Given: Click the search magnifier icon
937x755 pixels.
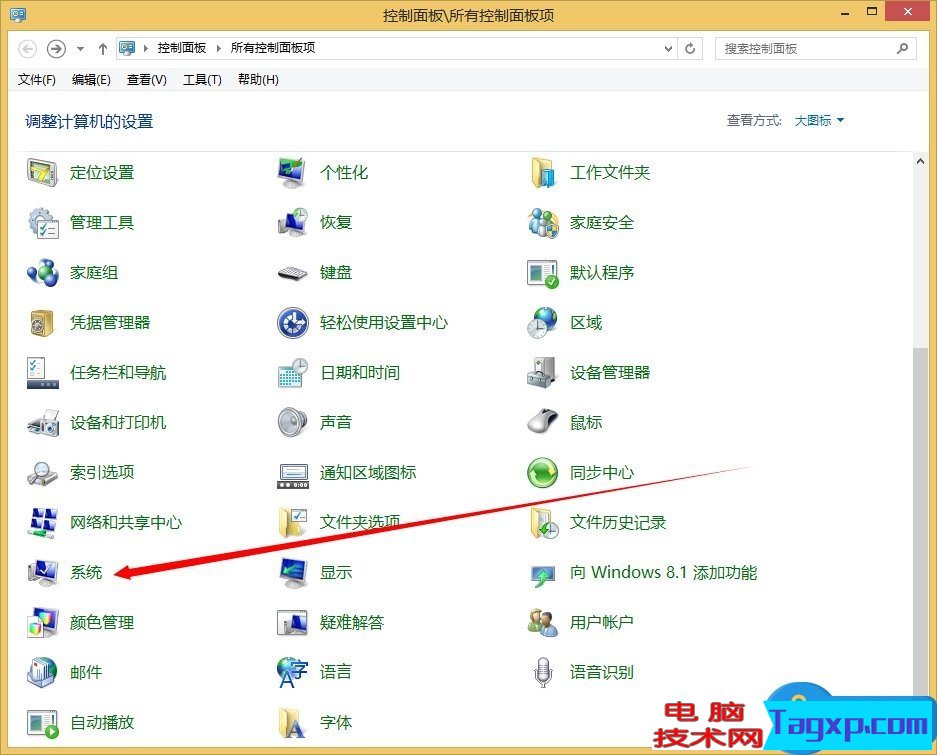Looking at the screenshot, I should pos(902,48).
